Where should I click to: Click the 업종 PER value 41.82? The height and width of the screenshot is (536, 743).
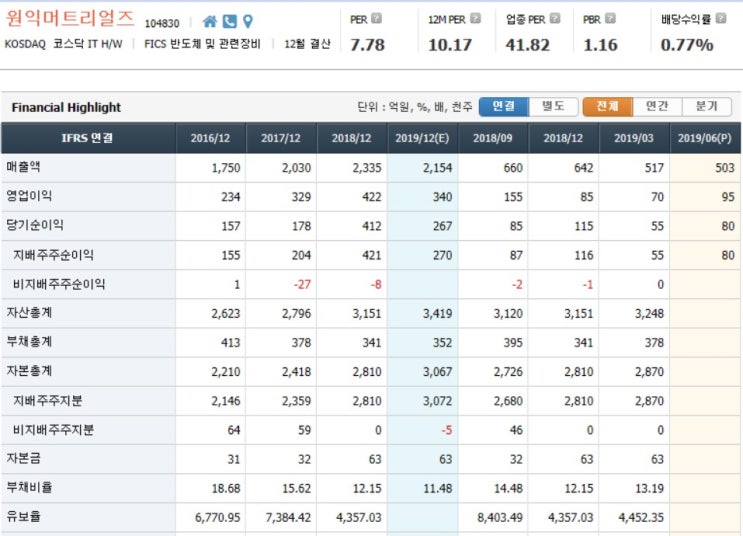527,45
